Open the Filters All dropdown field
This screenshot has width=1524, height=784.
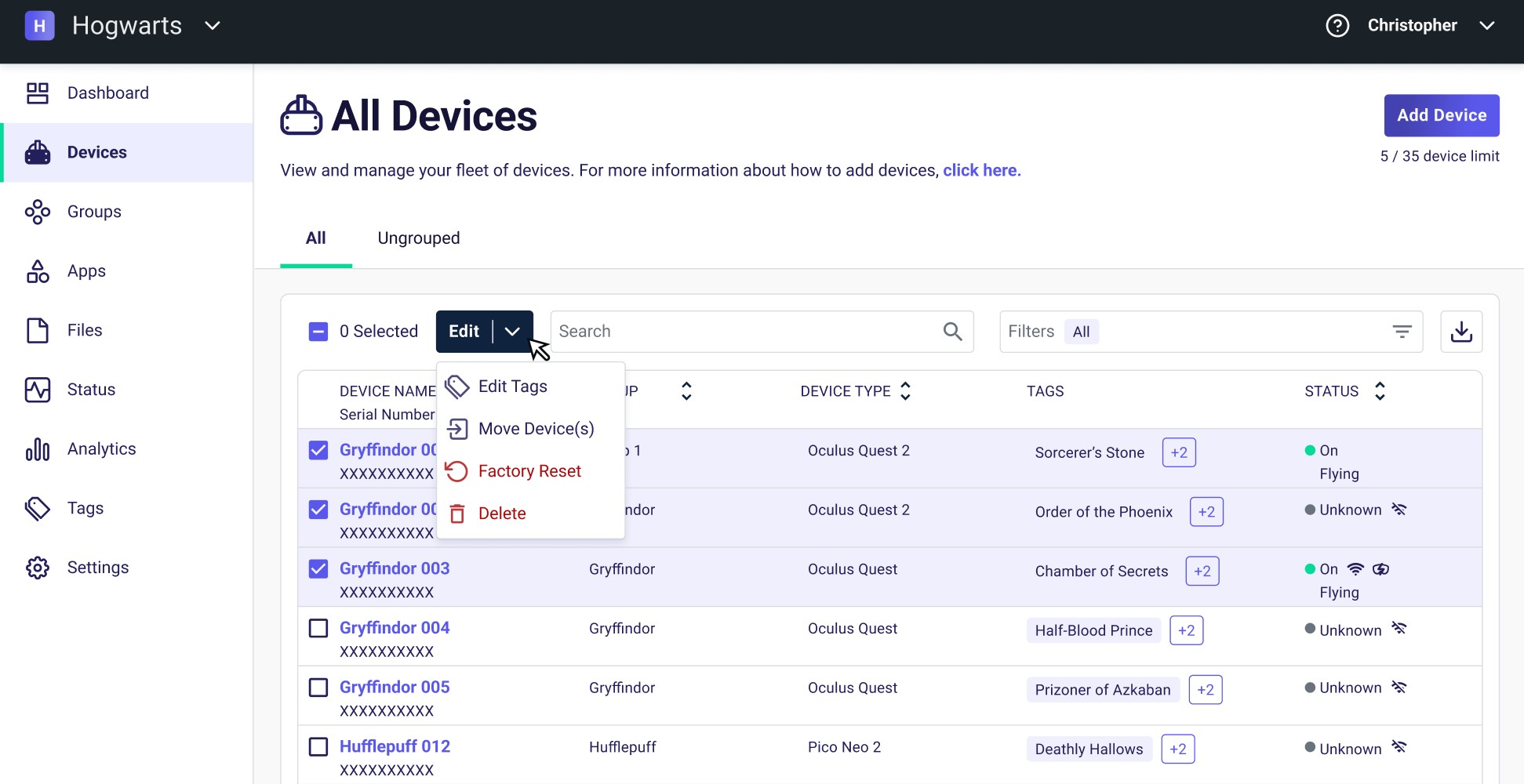(1211, 332)
